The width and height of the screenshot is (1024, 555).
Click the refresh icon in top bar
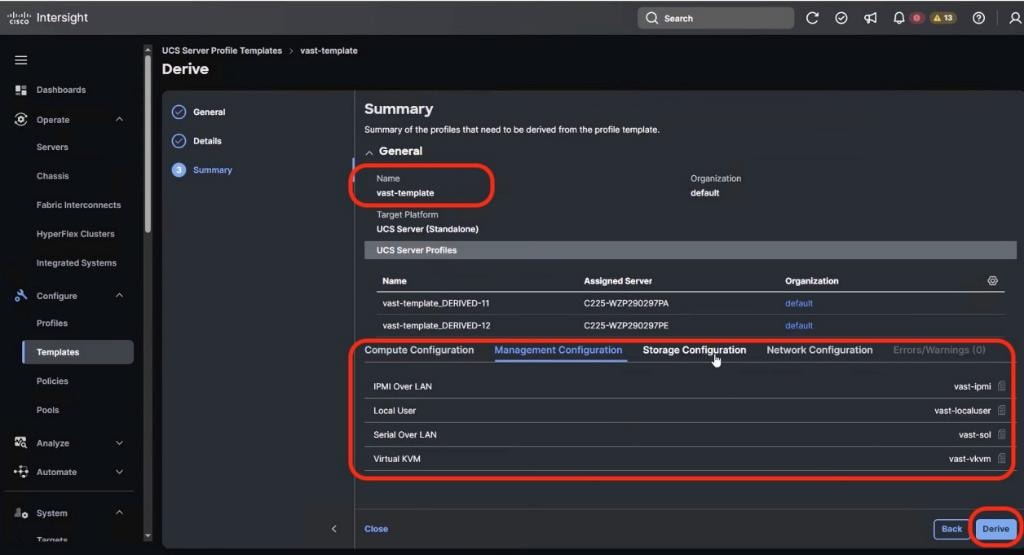tap(812, 18)
